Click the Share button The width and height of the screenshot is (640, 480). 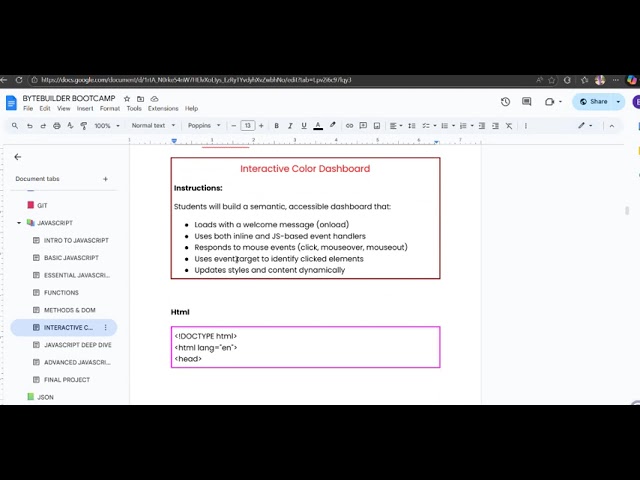point(593,102)
